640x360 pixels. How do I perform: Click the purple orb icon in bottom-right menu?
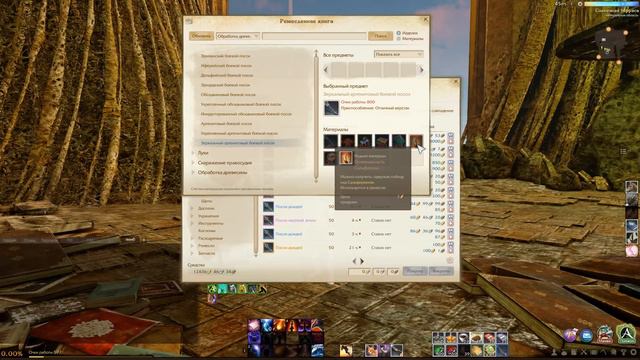point(571,335)
